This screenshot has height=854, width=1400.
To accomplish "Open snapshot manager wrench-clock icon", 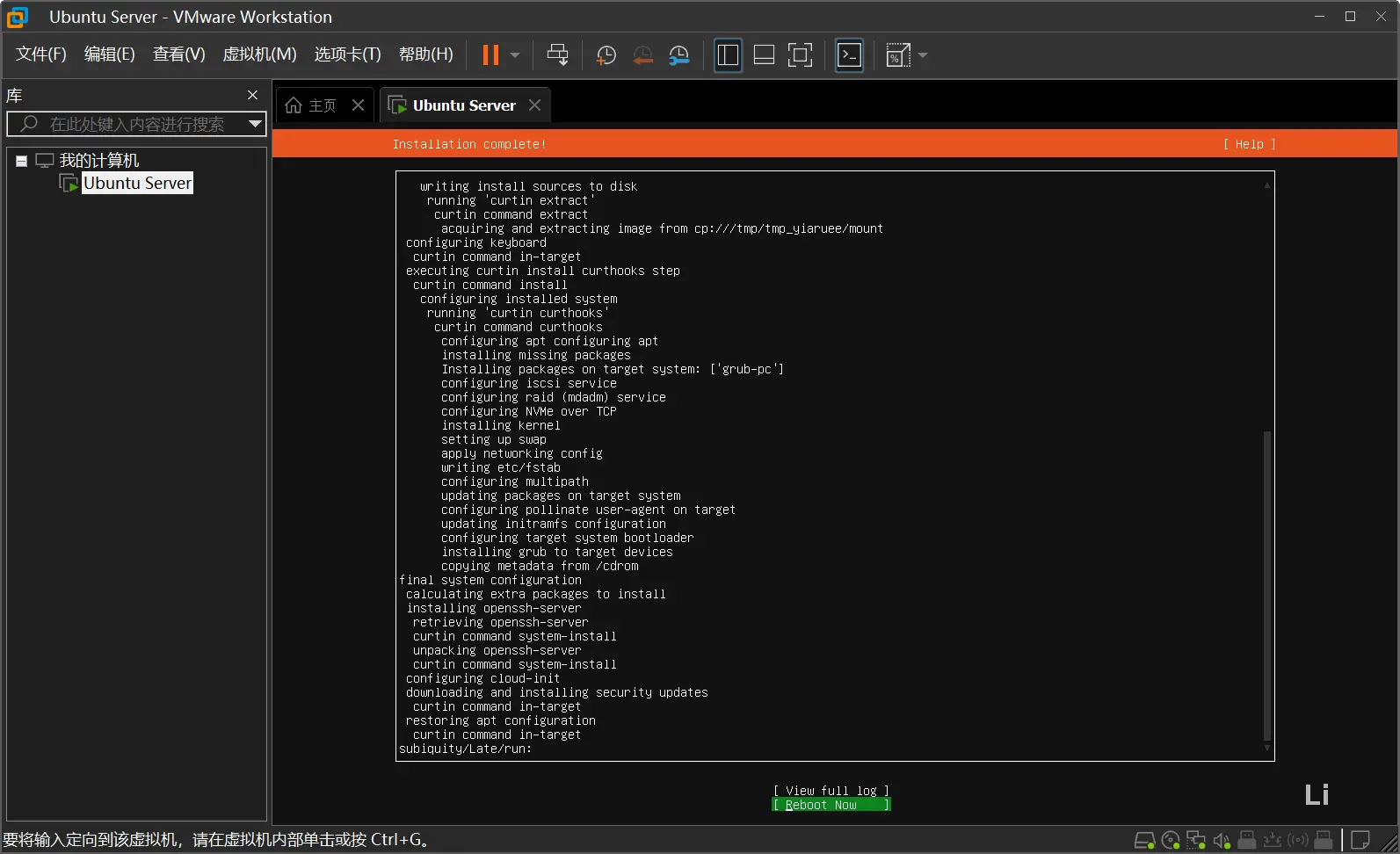I will coord(678,55).
